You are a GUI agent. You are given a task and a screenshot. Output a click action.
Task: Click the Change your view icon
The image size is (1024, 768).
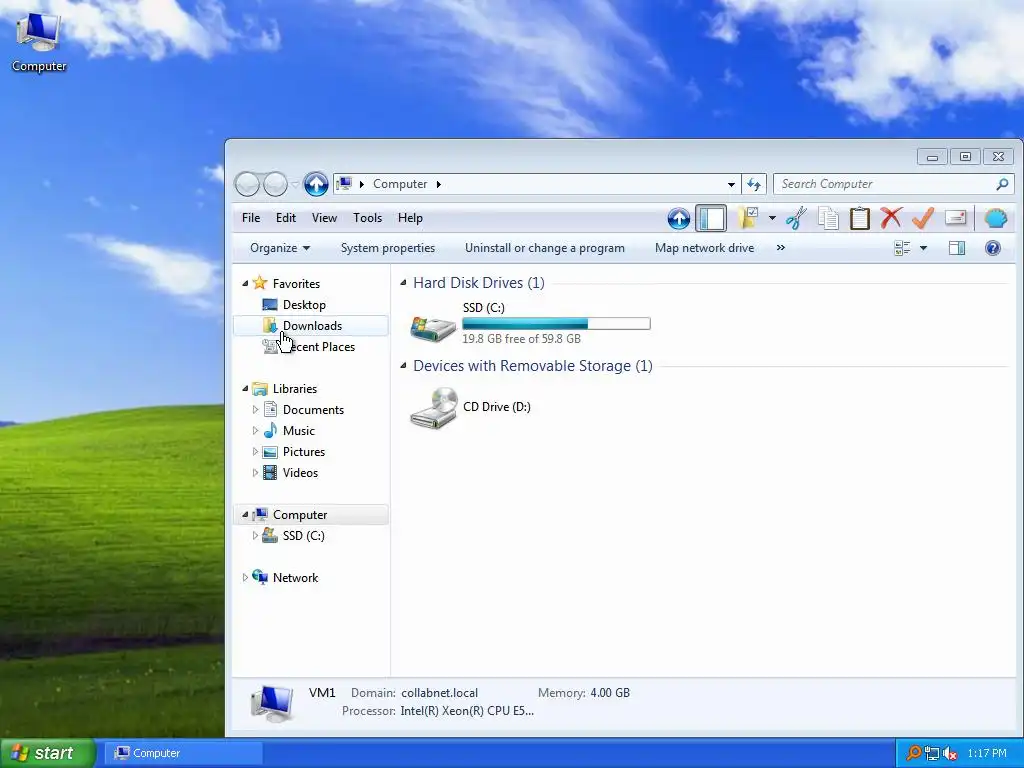click(902, 248)
